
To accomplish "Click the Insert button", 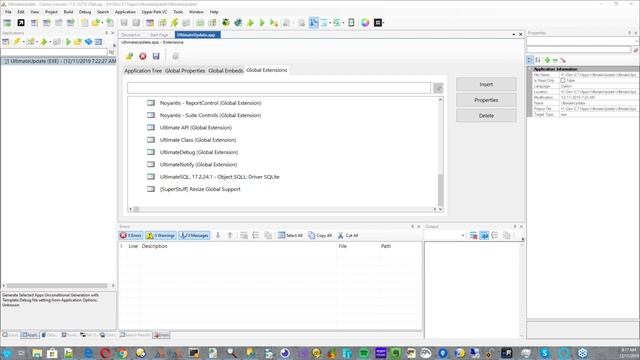I will (486, 84).
